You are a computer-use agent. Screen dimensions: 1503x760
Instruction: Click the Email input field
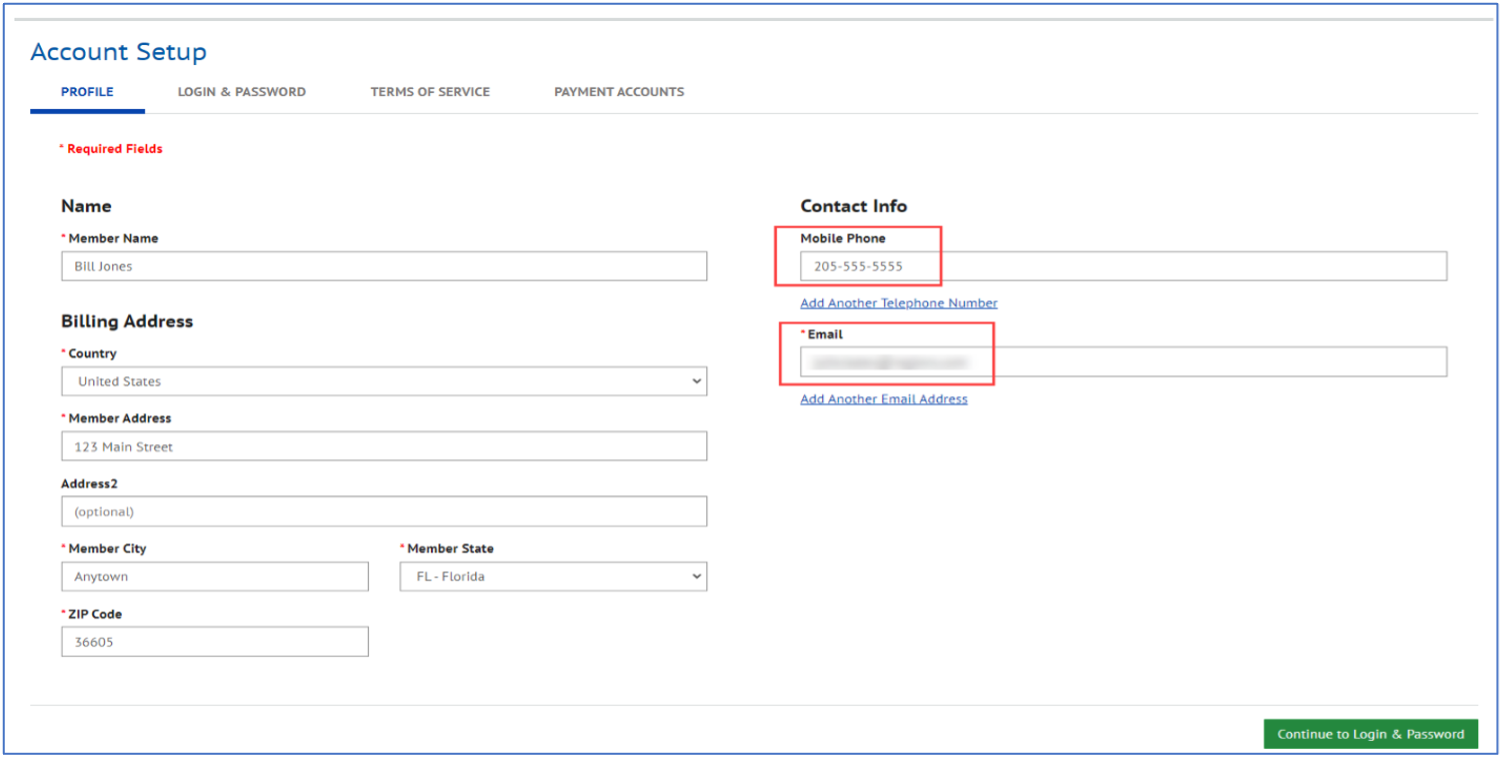(x=1122, y=362)
